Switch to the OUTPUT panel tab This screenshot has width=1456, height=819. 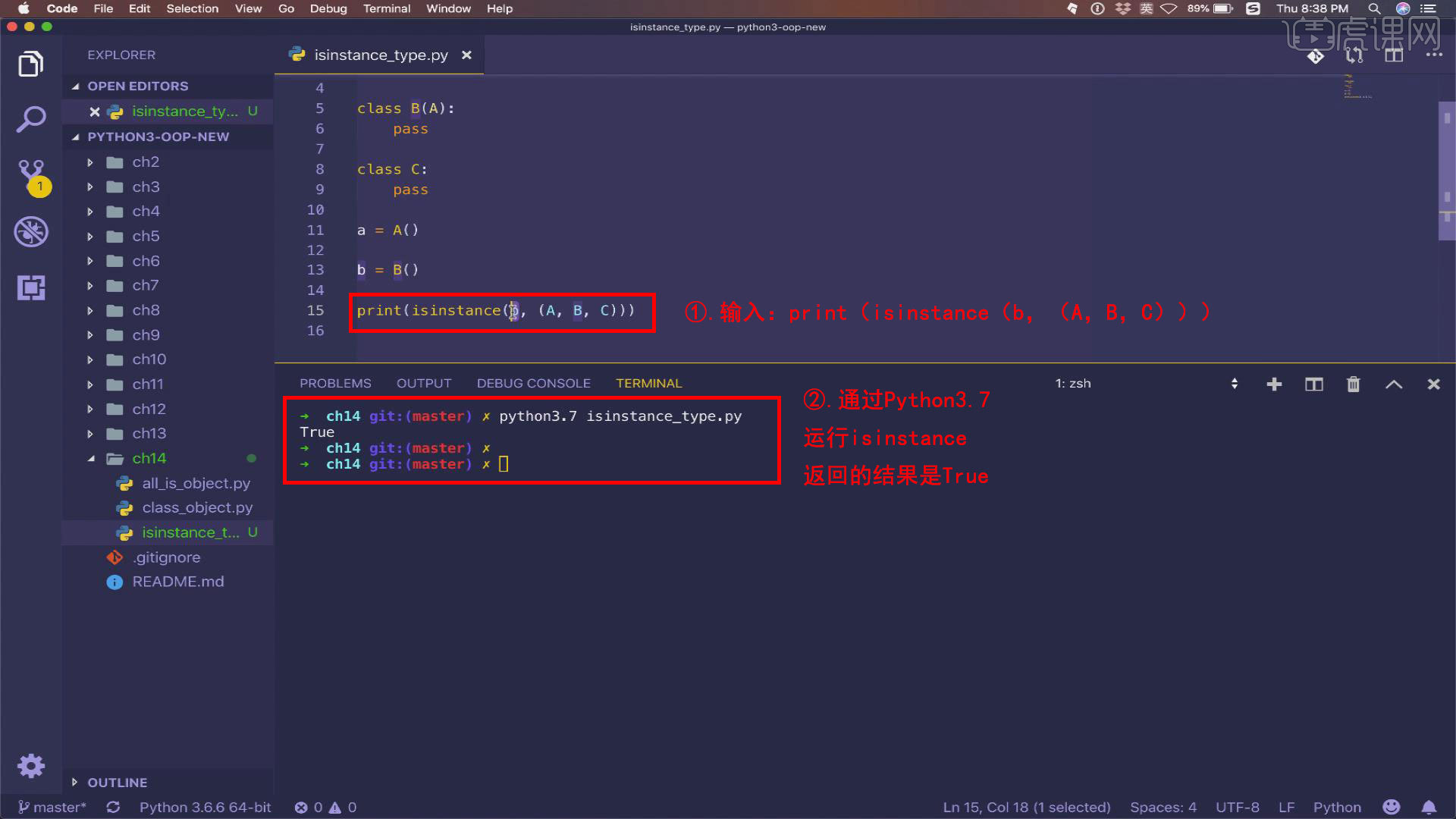pos(424,384)
